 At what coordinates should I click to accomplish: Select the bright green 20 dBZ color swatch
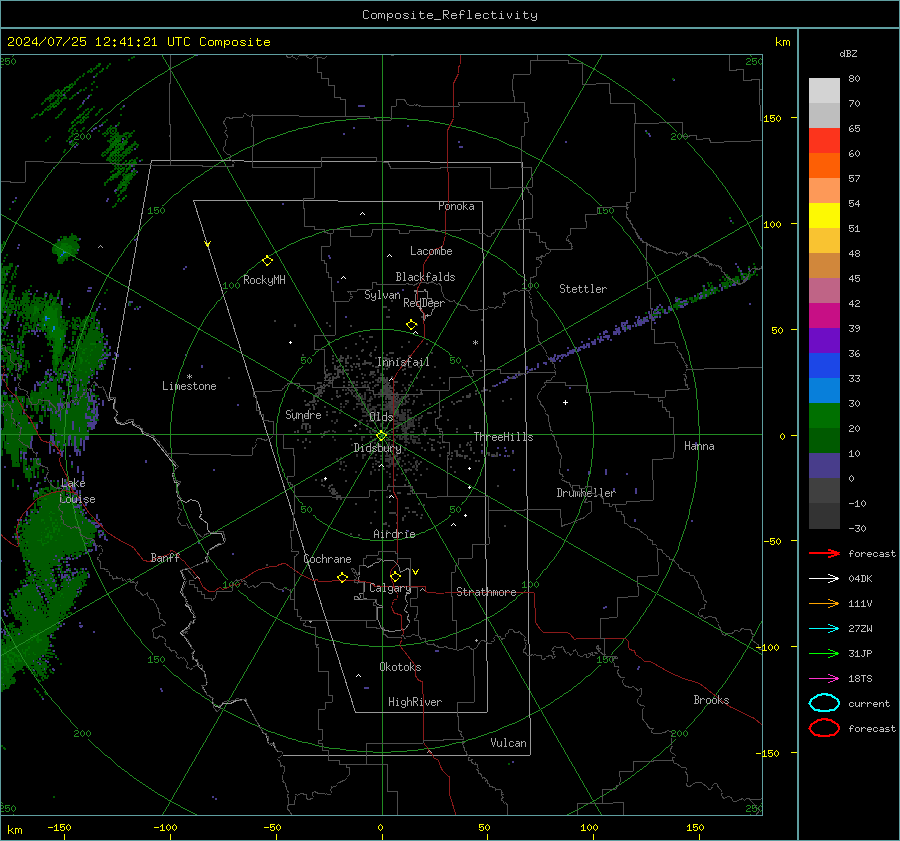click(x=824, y=416)
